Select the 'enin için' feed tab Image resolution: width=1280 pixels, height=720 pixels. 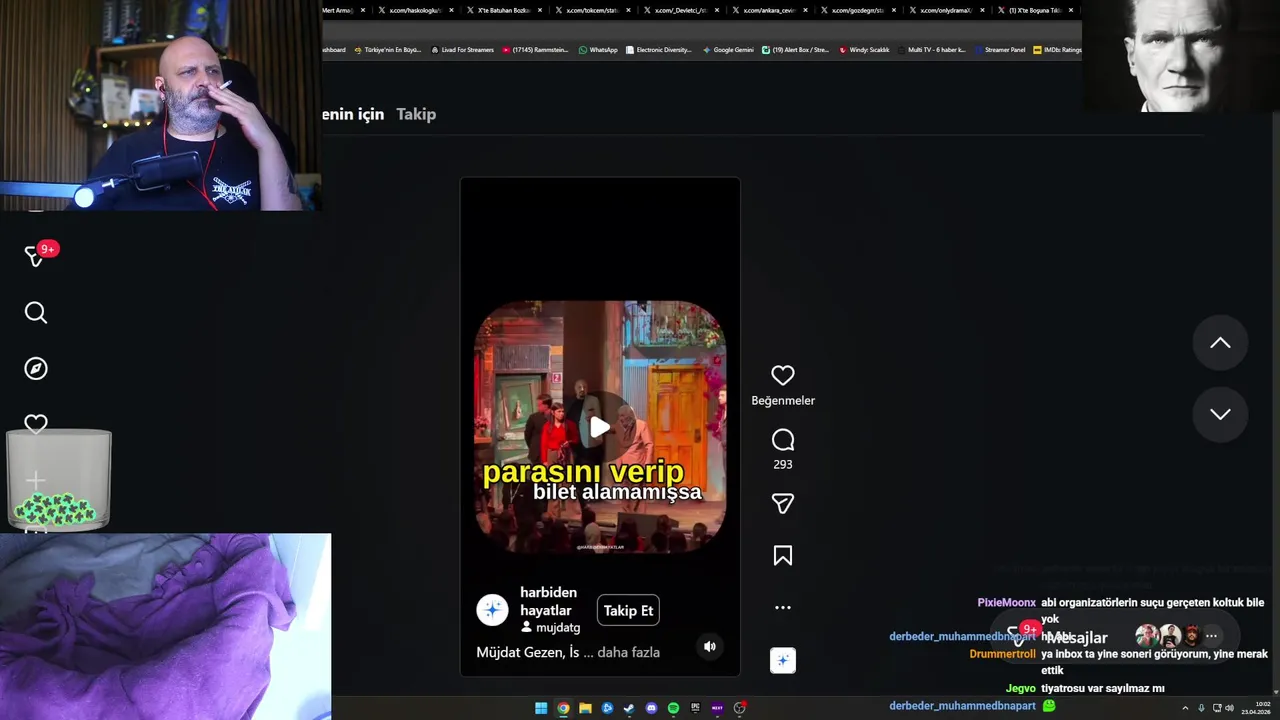(x=353, y=114)
